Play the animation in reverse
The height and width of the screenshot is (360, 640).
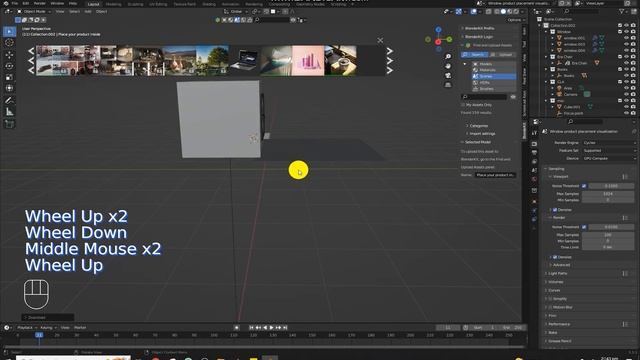click(x=265, y=328)
